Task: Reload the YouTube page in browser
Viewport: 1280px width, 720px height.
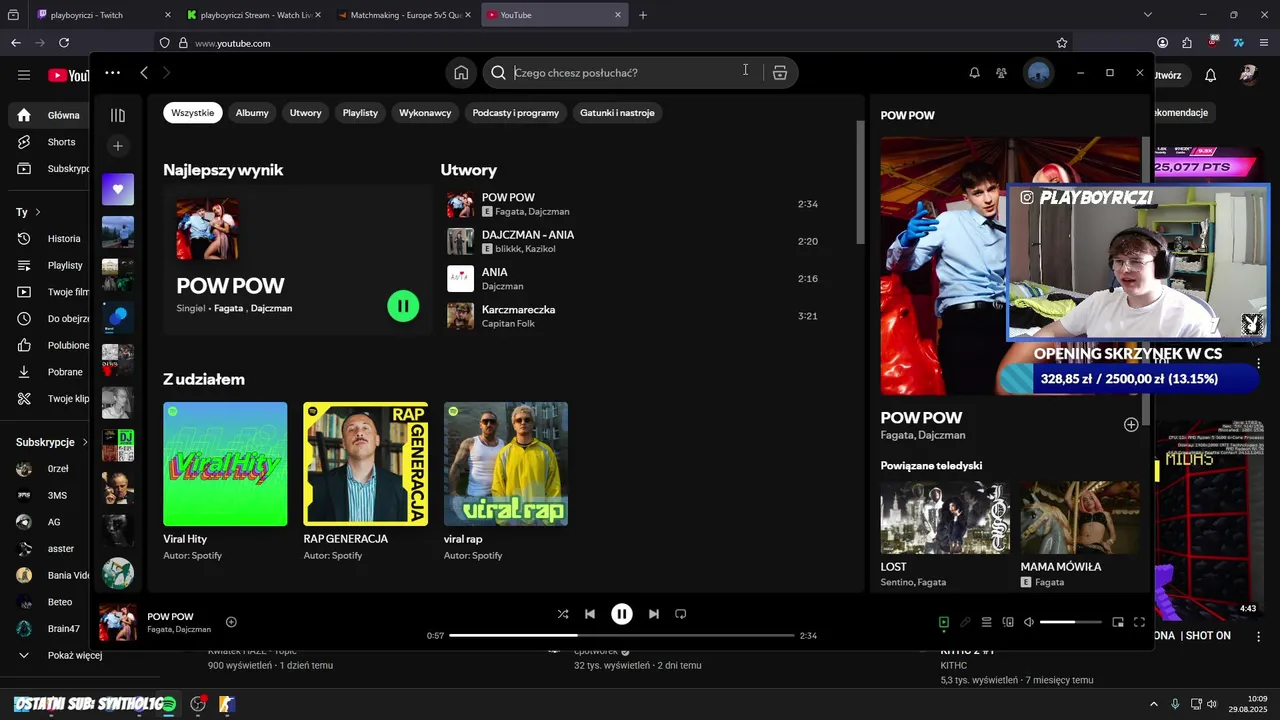Action: pos(64,43)
